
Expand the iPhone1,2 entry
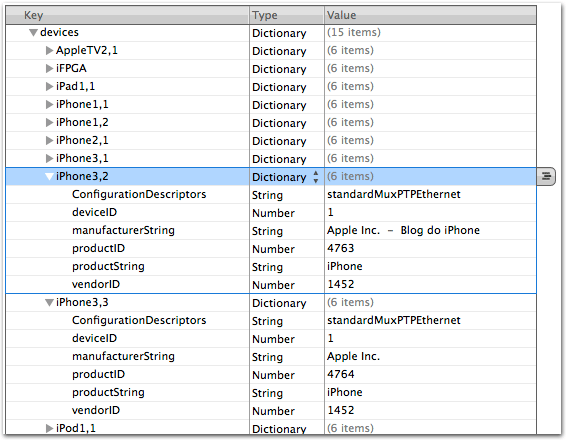click(x=49, y=122)
